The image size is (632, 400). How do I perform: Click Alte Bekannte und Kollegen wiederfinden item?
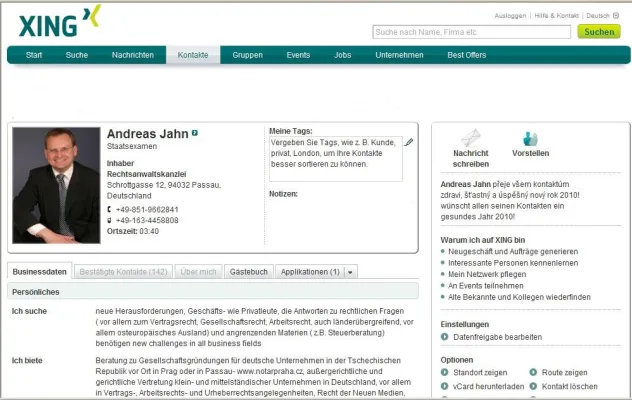[519, 297]
